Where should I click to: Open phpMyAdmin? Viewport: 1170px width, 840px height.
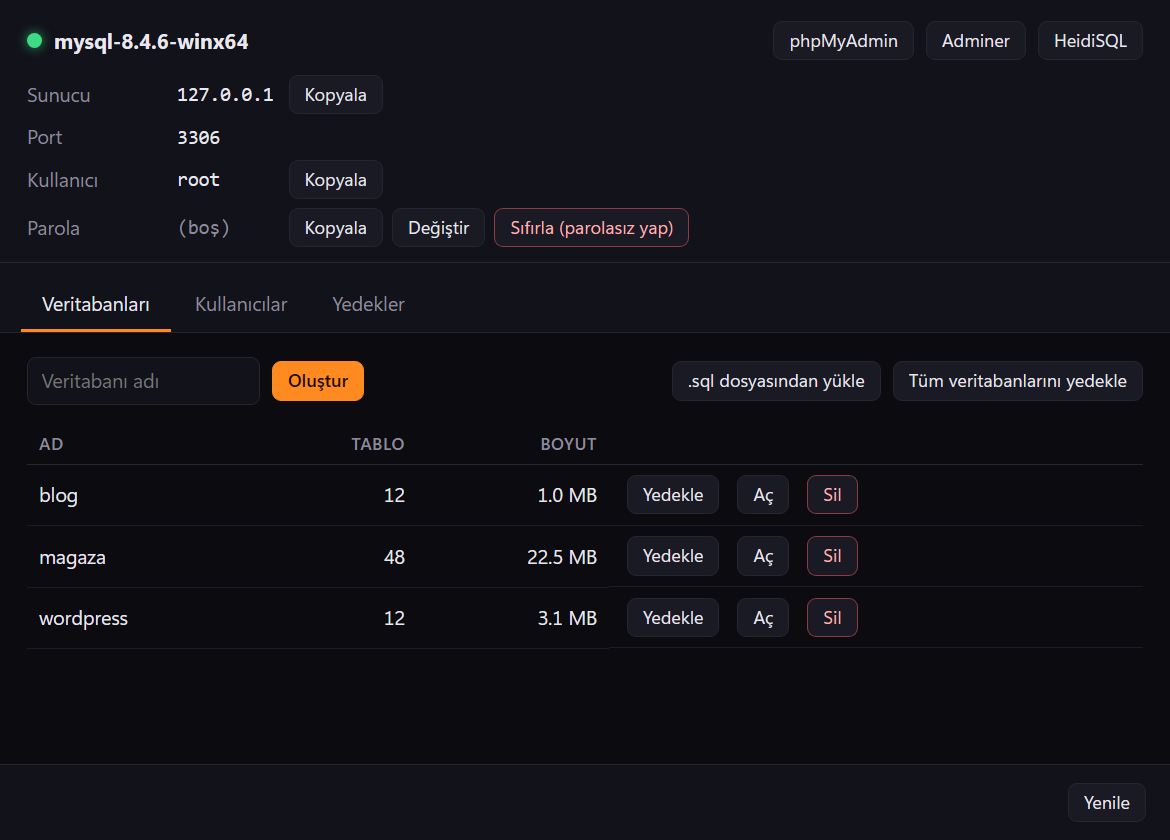point(843,41)
